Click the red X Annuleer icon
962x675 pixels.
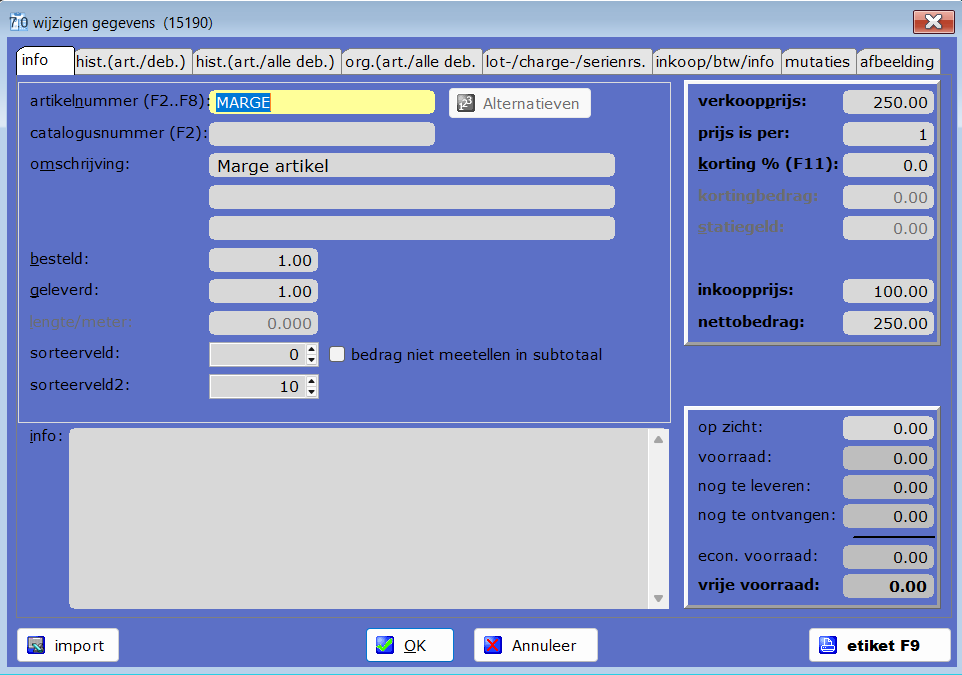pos(493,645)
